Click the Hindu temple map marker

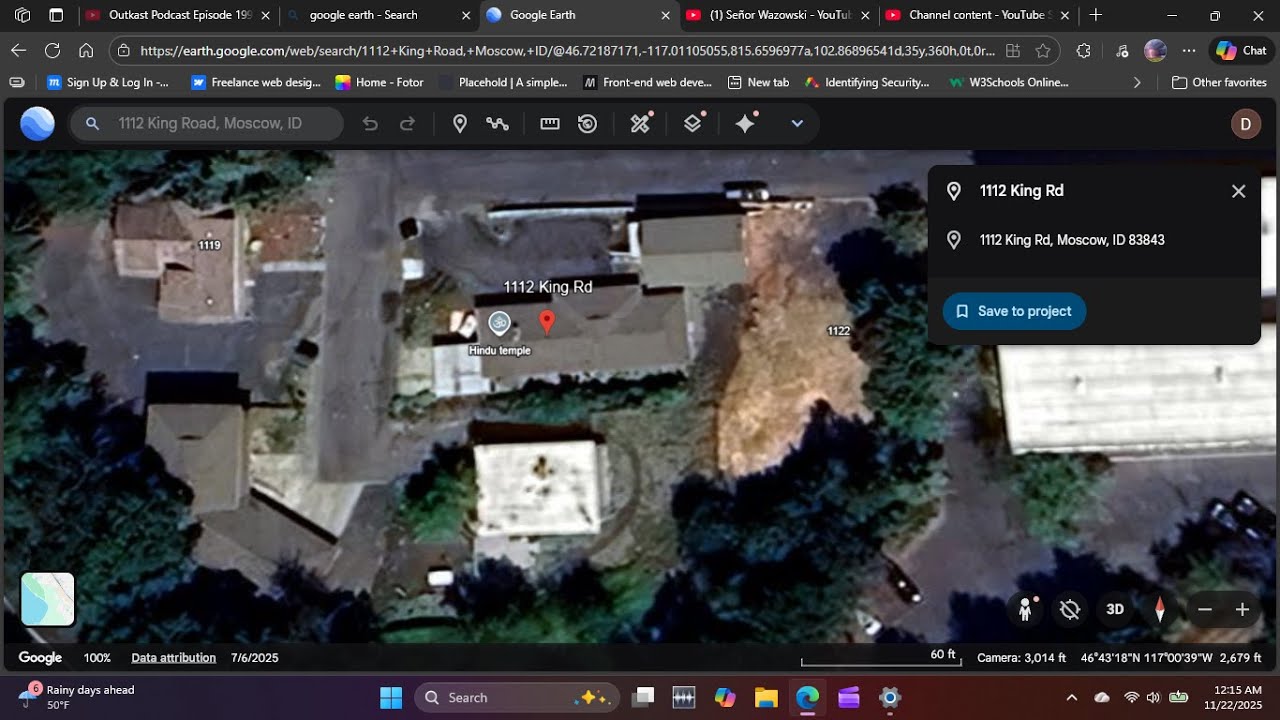coord(499,323)
